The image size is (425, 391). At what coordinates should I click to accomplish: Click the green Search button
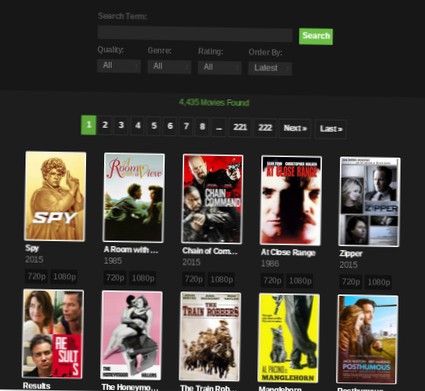click(x=316, y=36)
